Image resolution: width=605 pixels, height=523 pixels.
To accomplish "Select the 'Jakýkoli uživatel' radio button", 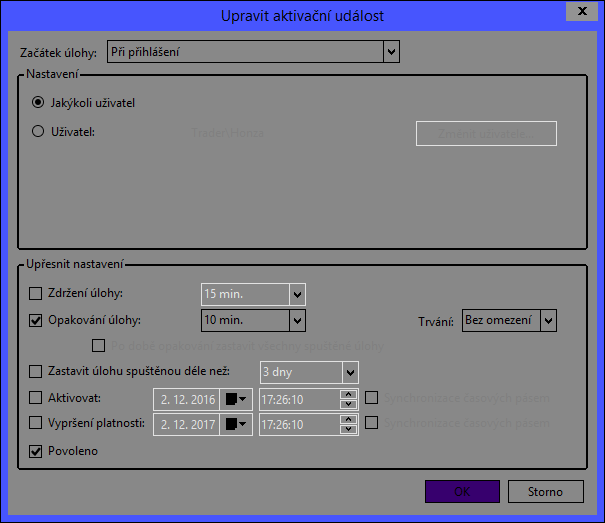I will click(x=38, y=102).
